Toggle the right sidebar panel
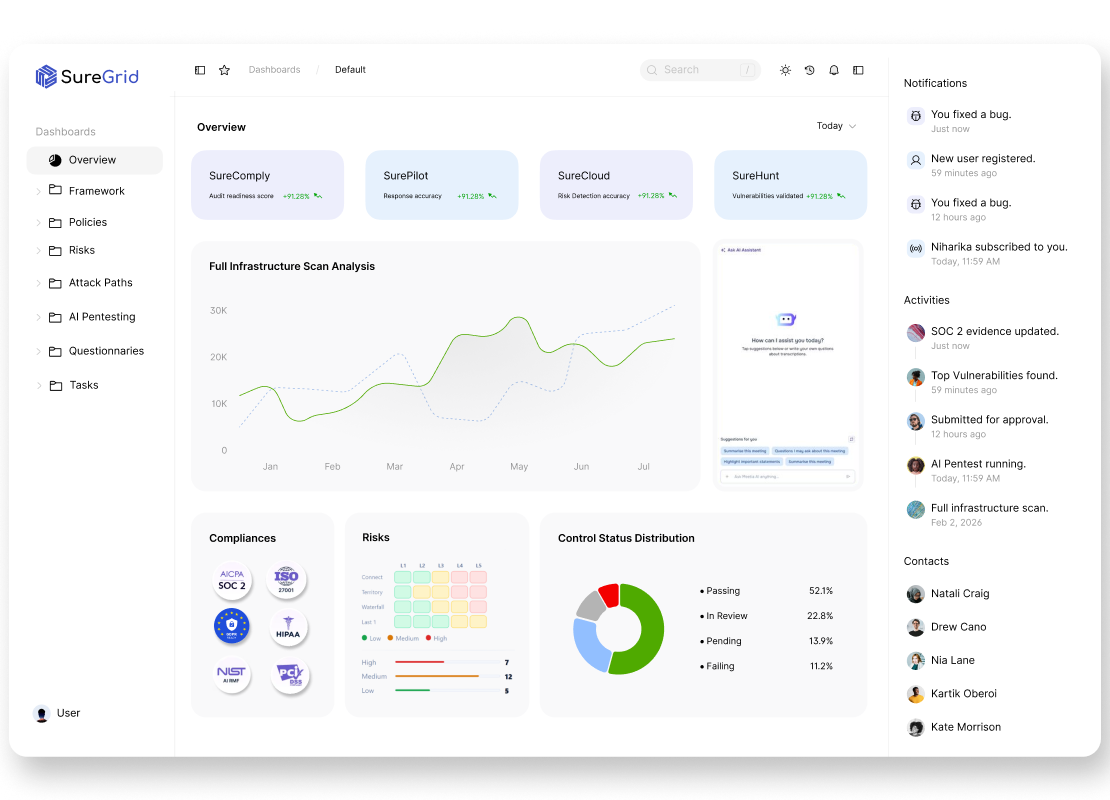Screen dimensions: 1110x800 tap(858, 70)
